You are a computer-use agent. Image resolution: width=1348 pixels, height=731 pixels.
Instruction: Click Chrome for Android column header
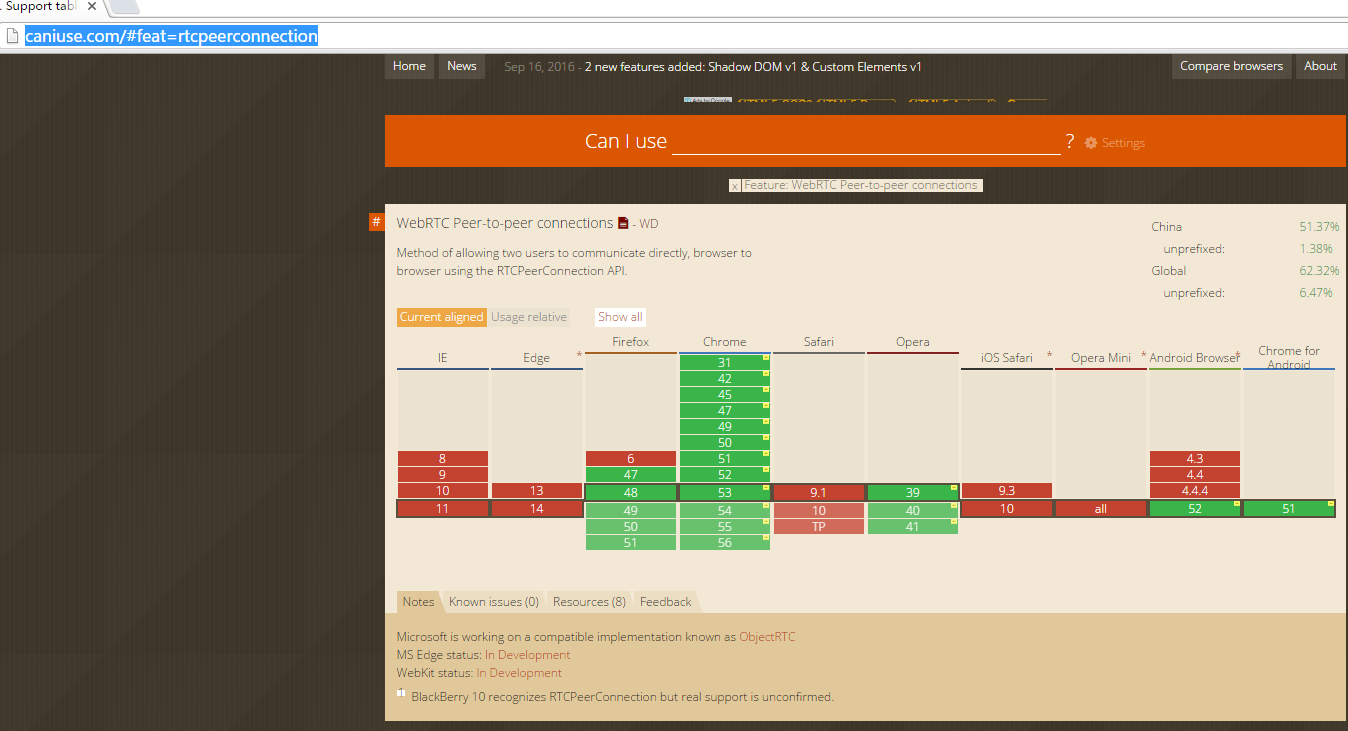(1288, 358)
